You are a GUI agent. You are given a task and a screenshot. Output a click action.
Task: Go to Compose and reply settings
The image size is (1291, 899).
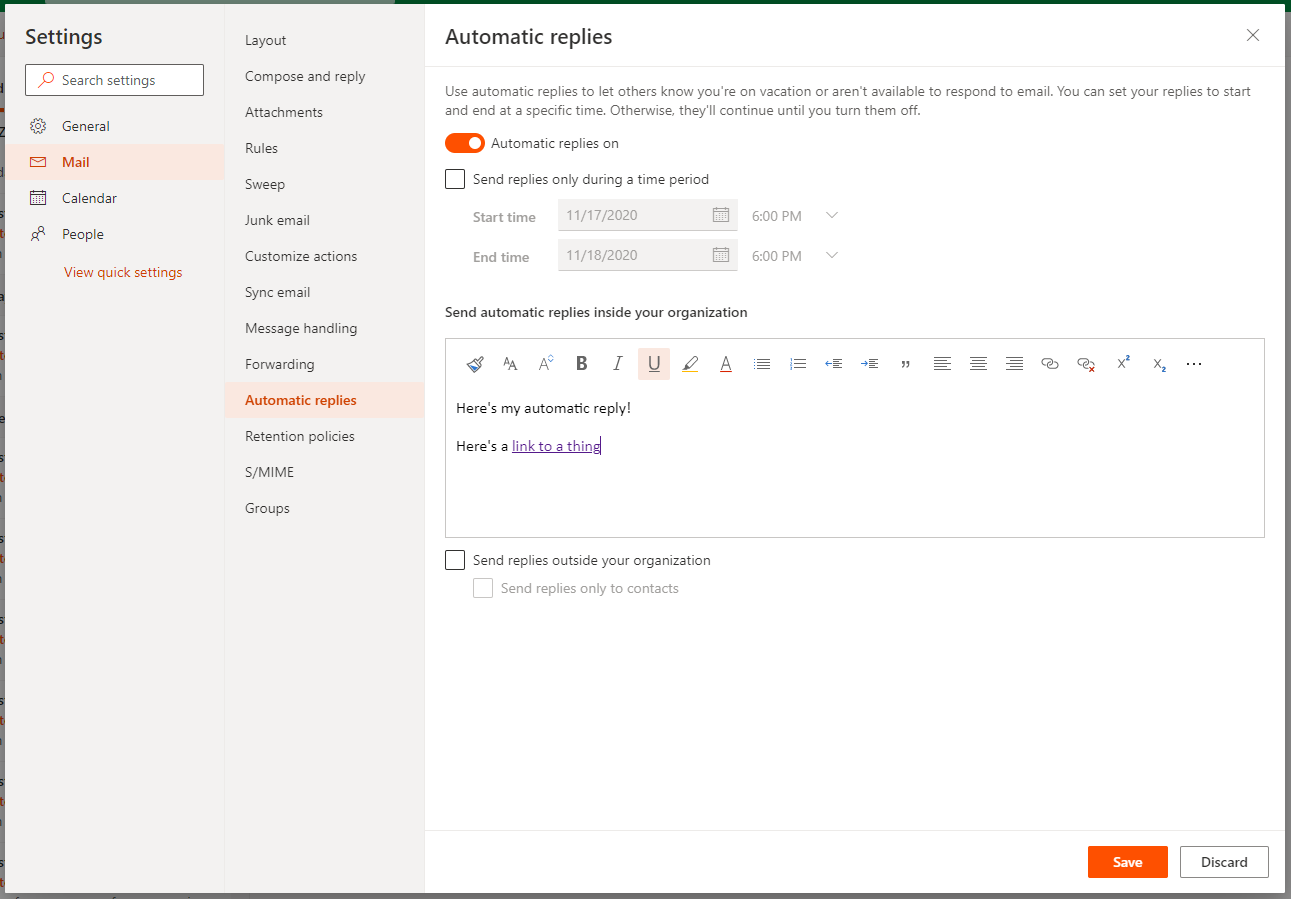click(x=324, y=76)
